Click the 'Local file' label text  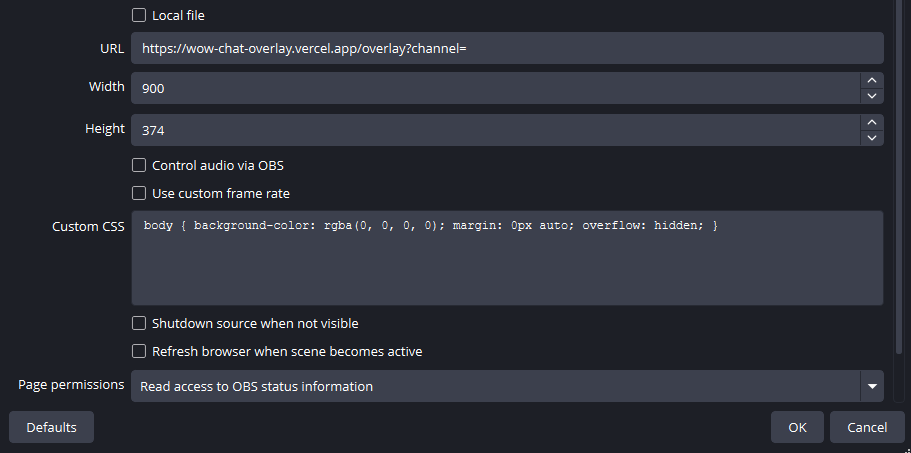178,16
